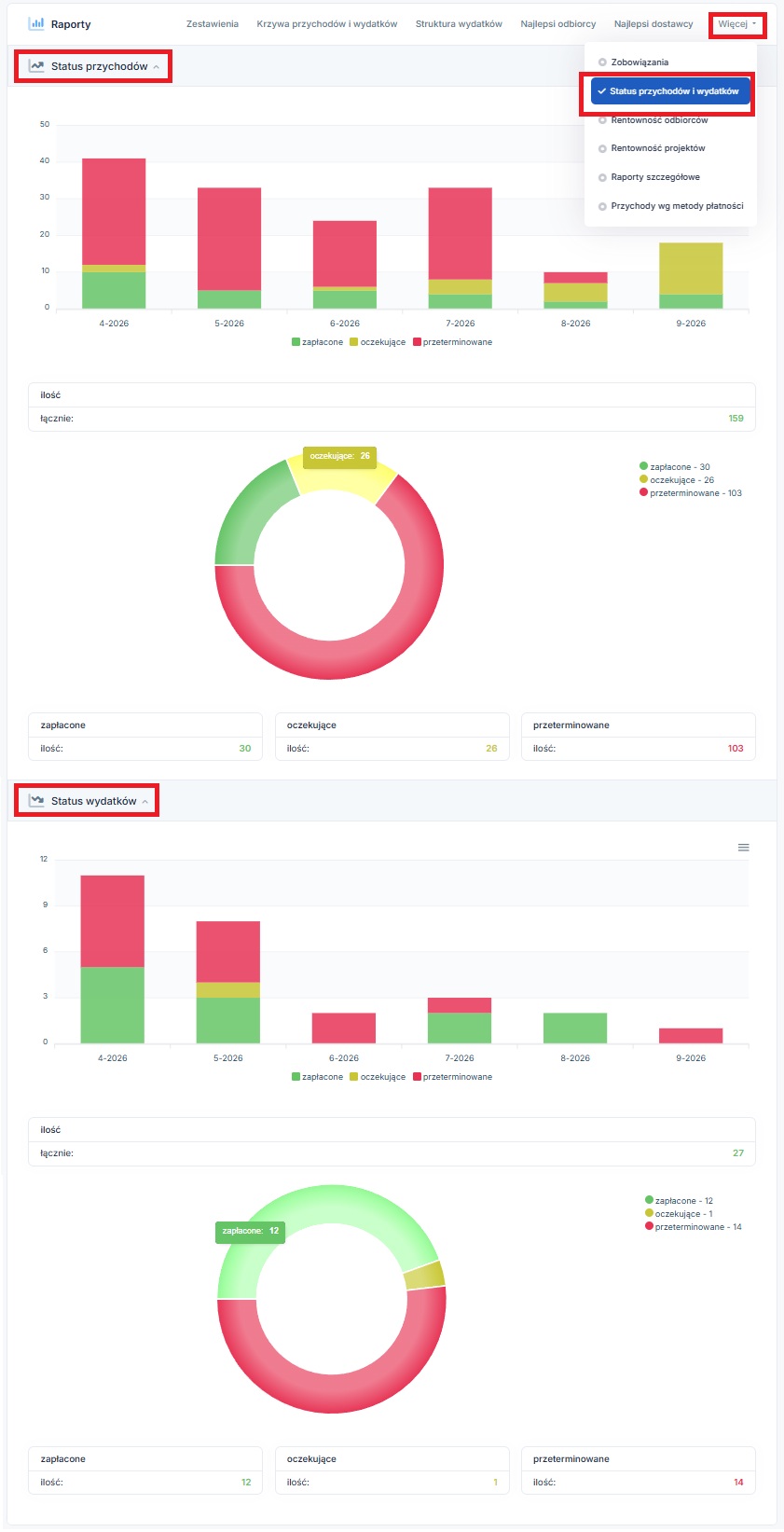
Task: Click the circle icon next to Zobowiązania
Action: pyautogui.click(x=602, y=62)
